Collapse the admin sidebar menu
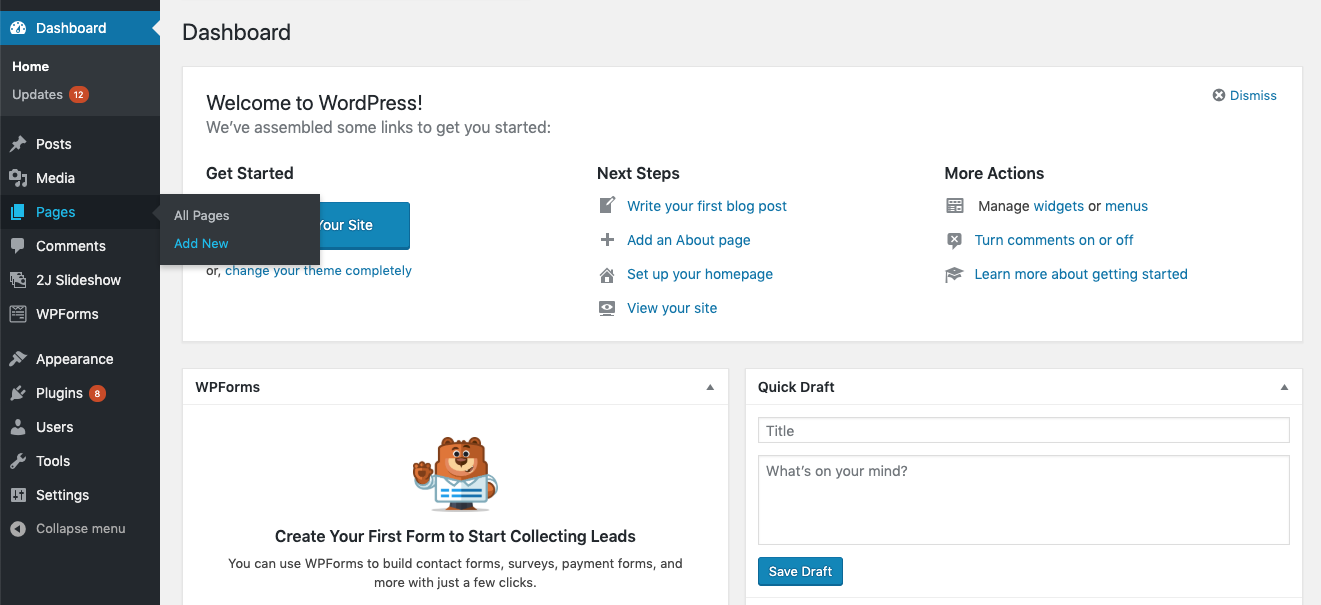The height and width of the screenshot is (605, 1321). click(68, 529)
